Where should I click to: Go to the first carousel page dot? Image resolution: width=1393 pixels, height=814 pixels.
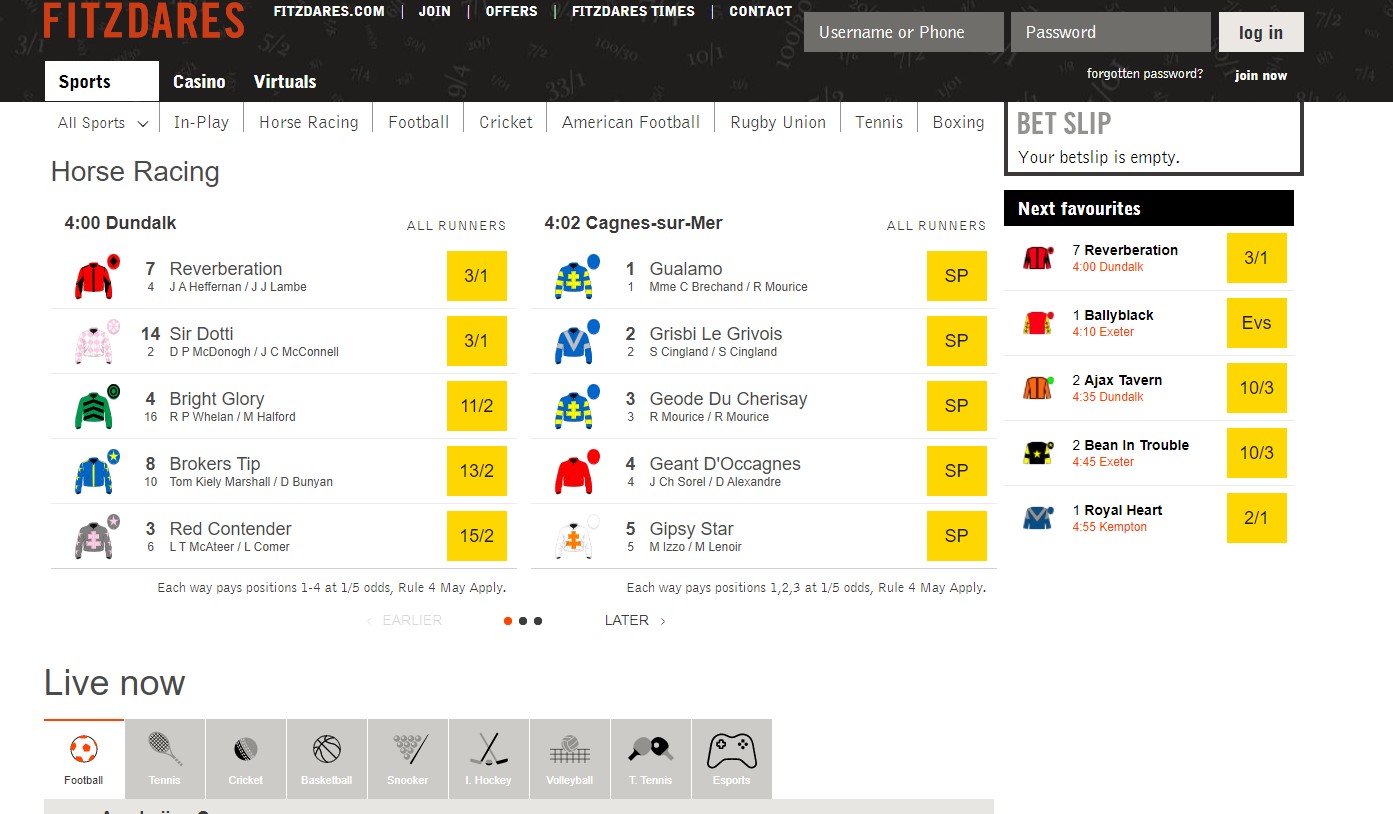[508, 621]
